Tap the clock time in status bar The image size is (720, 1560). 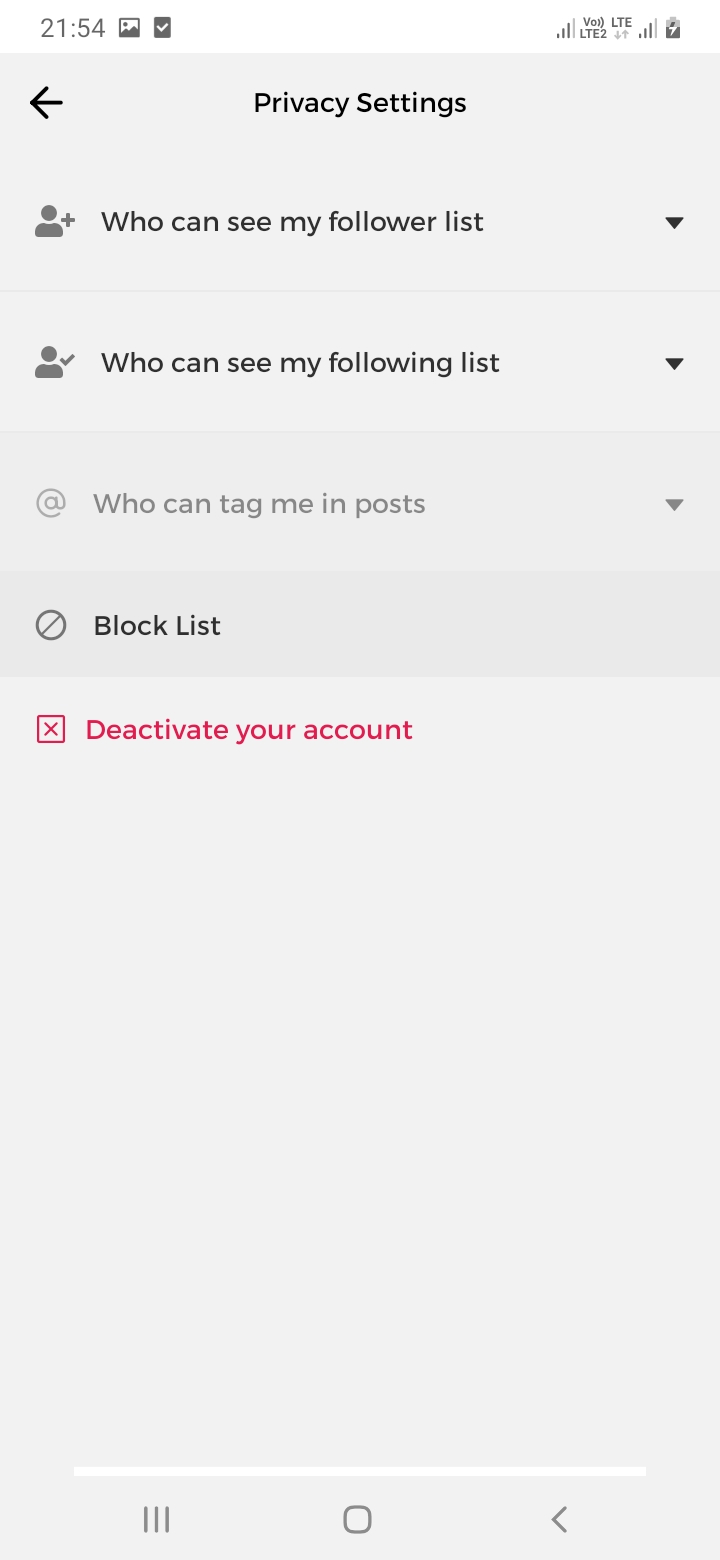pos(72,28)
